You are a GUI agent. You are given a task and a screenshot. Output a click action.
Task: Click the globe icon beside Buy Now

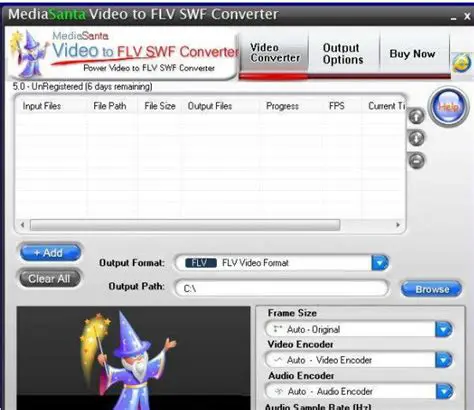pos(462,63)
